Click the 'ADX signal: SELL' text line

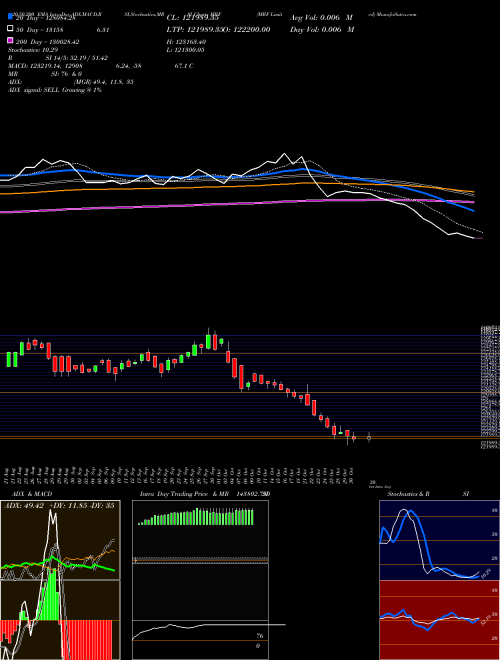point(55,90)
